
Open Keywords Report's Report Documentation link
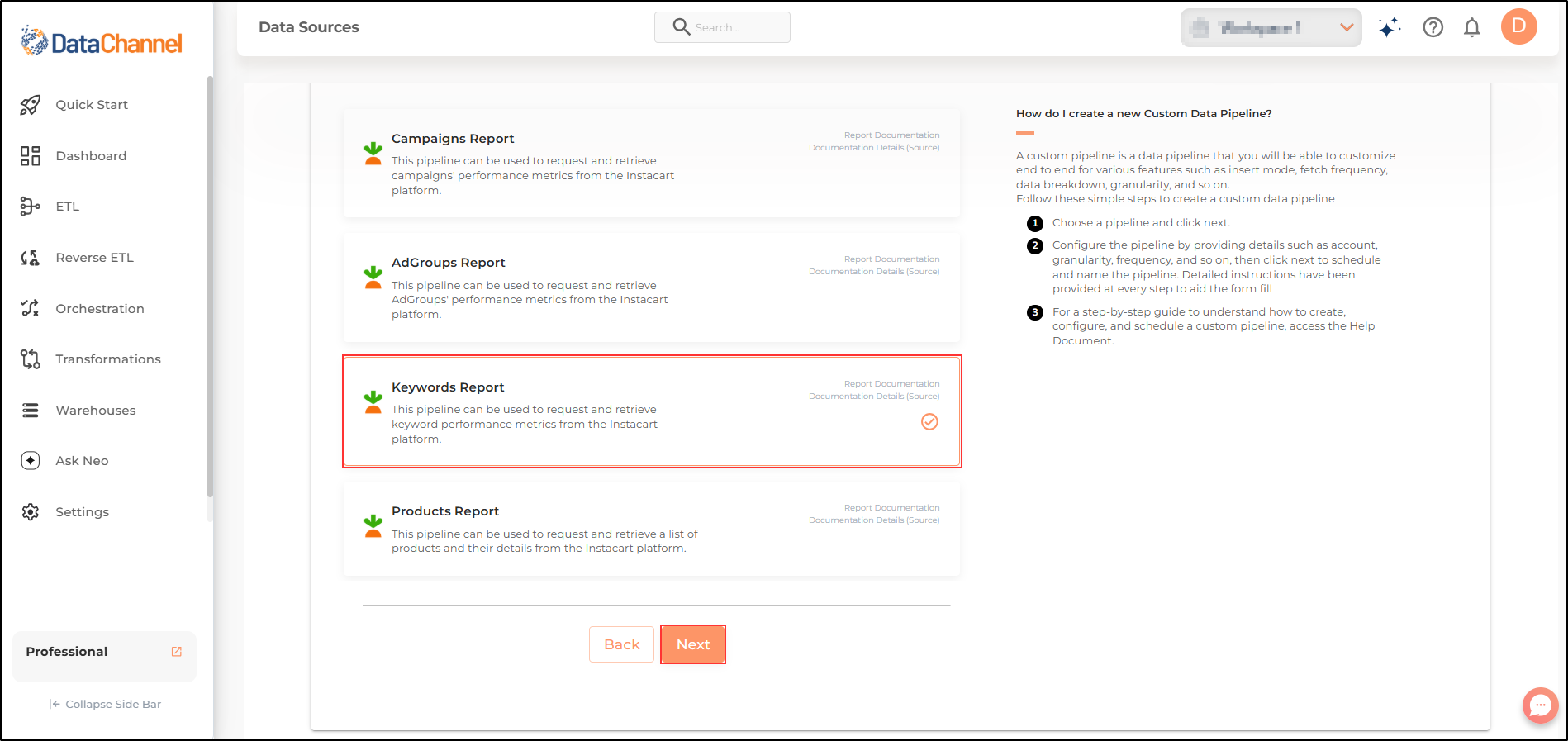(891, 384)
